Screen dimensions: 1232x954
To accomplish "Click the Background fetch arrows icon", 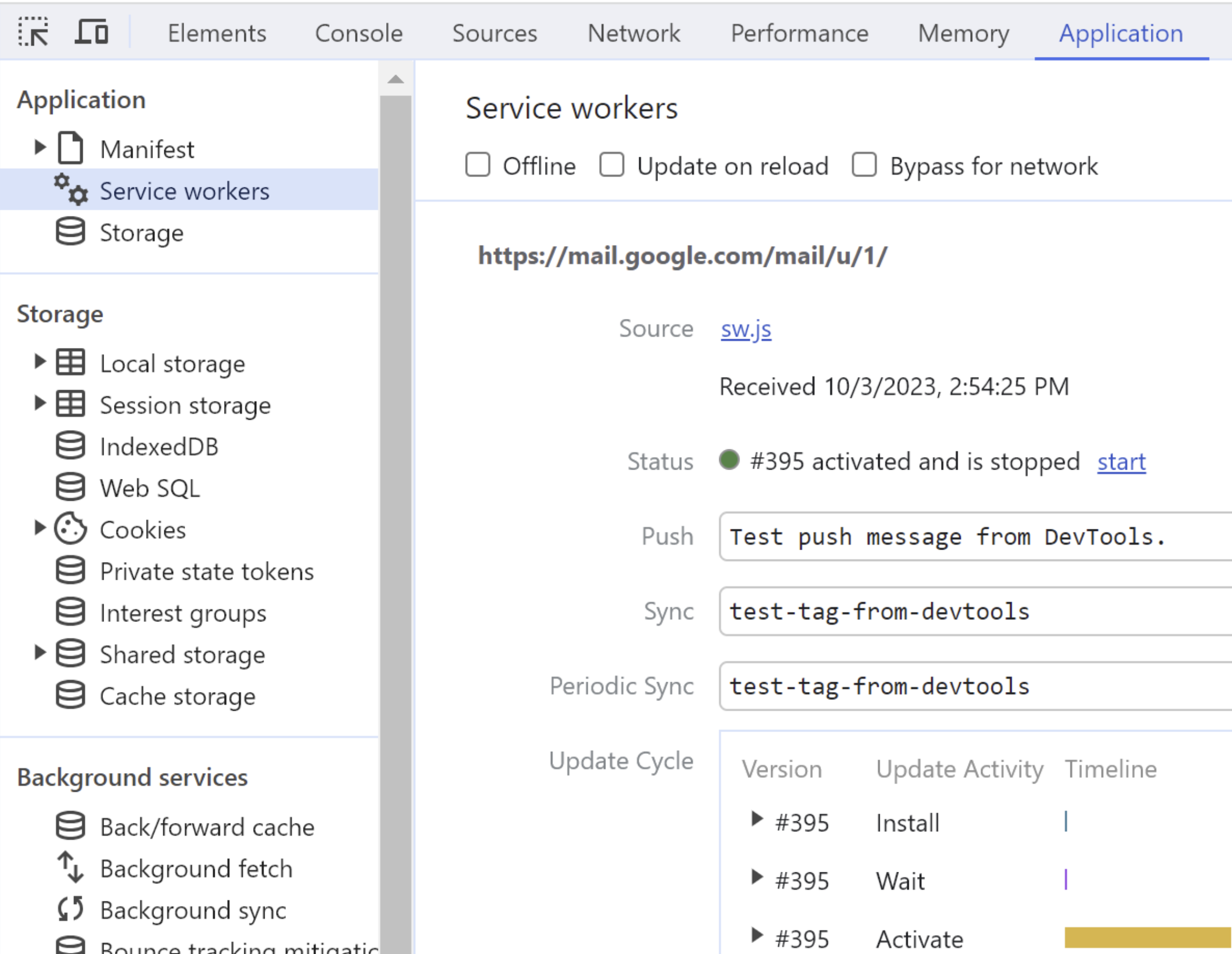I will click(x=71, y=867).
